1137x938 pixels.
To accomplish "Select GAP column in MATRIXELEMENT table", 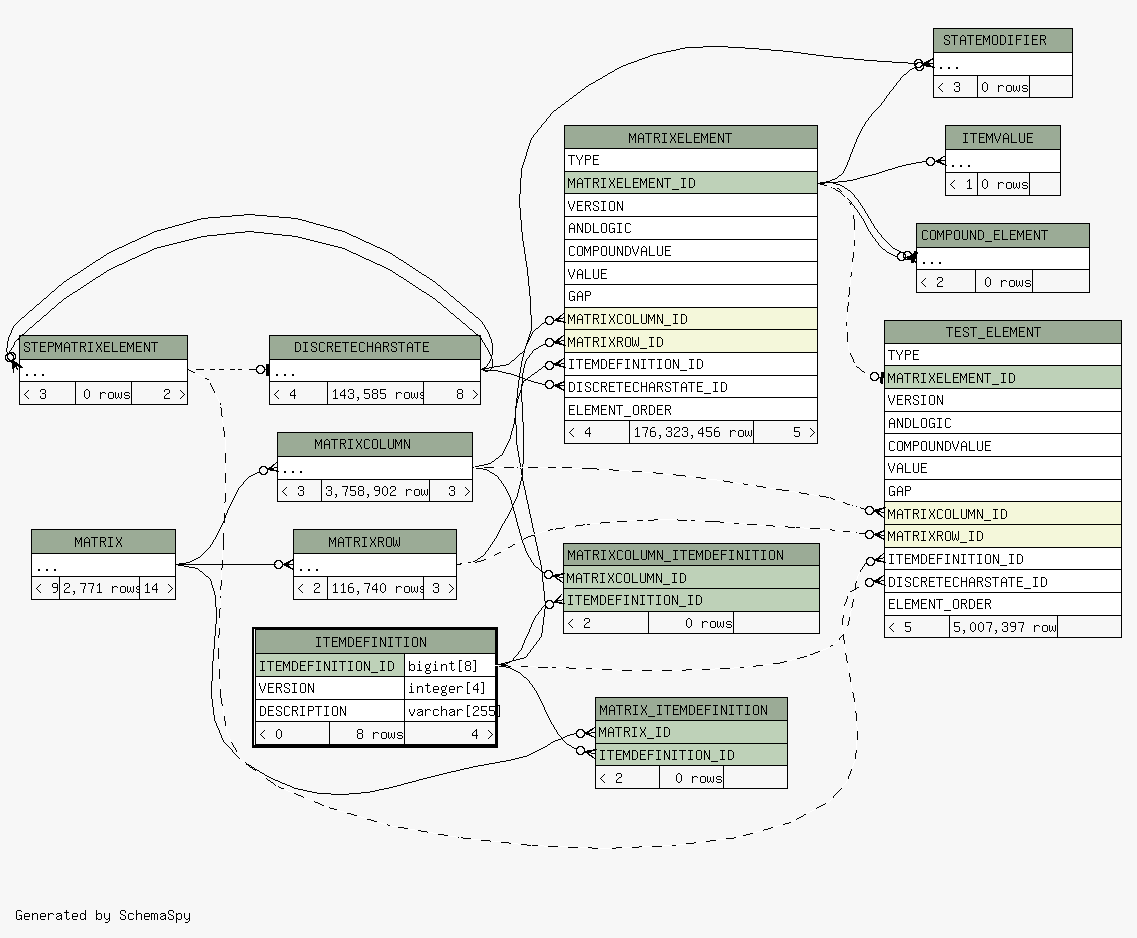I will (691, 296).
